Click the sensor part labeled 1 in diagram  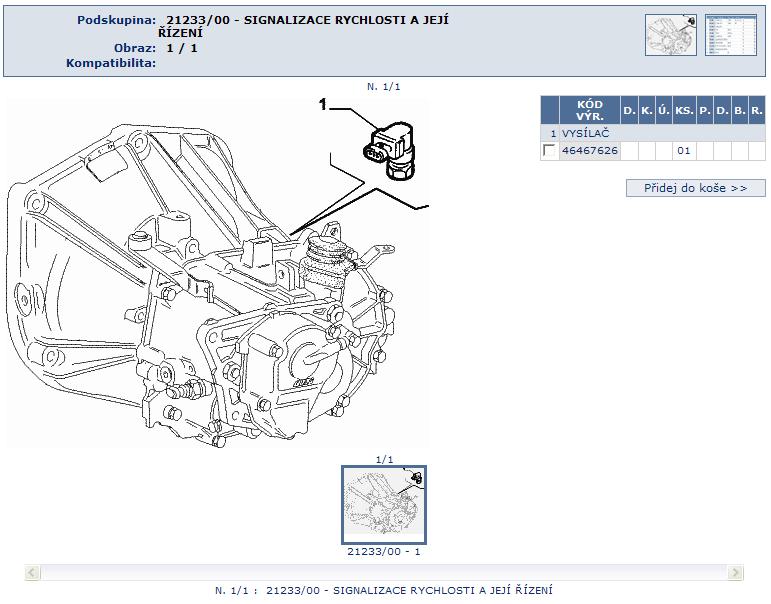pos(392,152)
